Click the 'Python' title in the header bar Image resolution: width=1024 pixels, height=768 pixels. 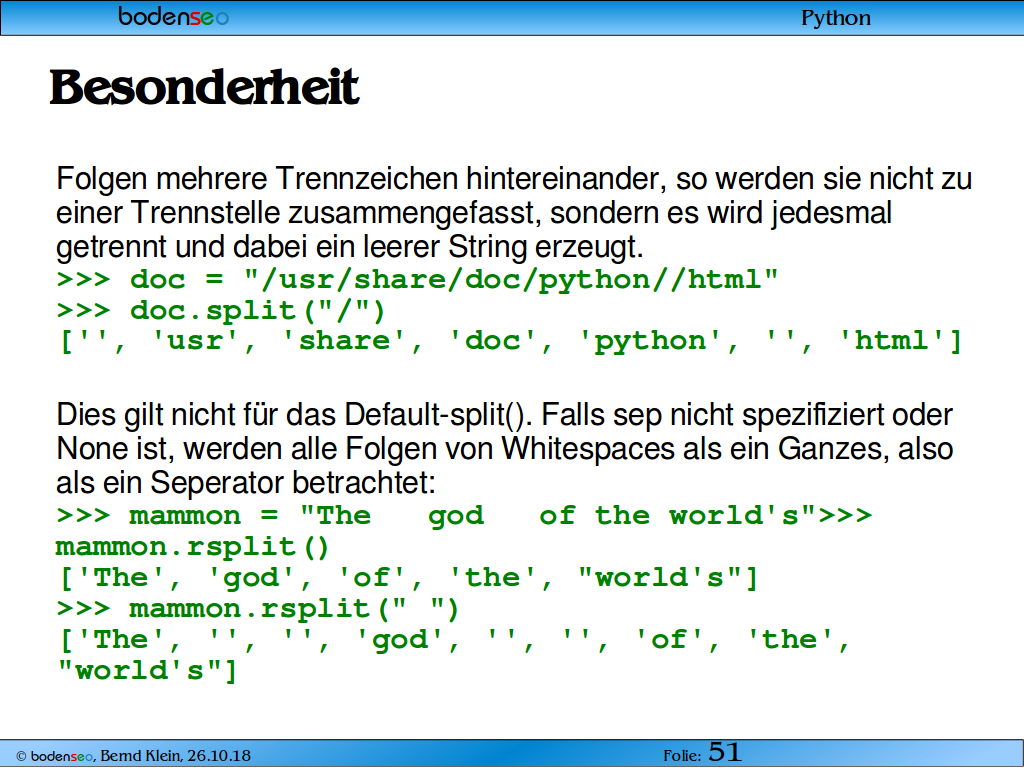(x=835, y=18)
